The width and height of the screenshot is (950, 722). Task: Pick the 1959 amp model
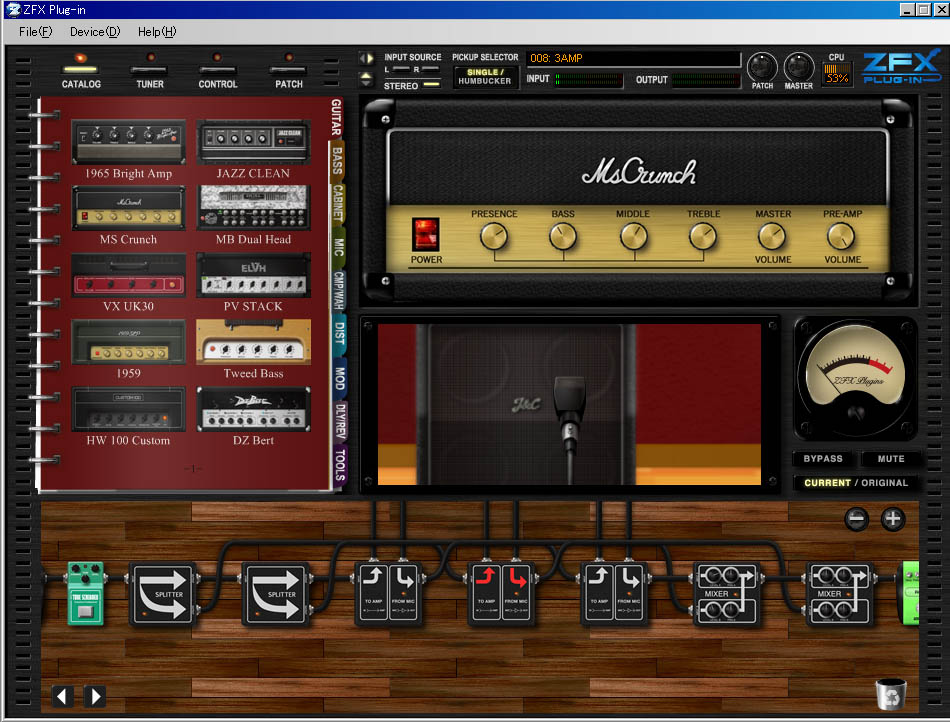pos(128,342)
